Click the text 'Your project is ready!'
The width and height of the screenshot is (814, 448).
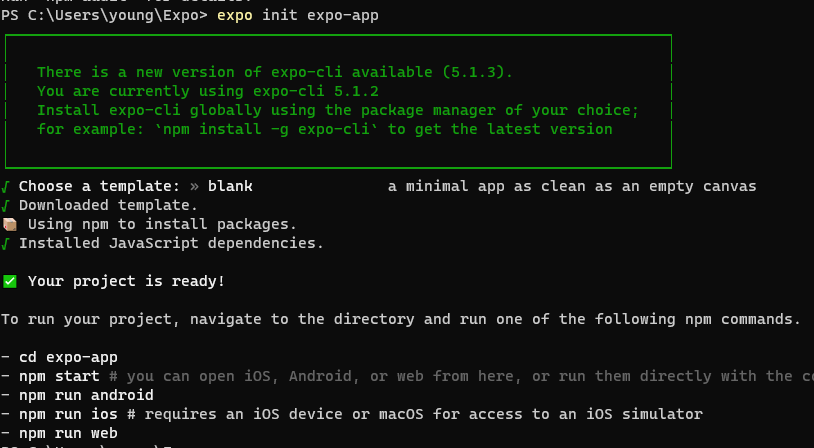click(x=126, y=281)
